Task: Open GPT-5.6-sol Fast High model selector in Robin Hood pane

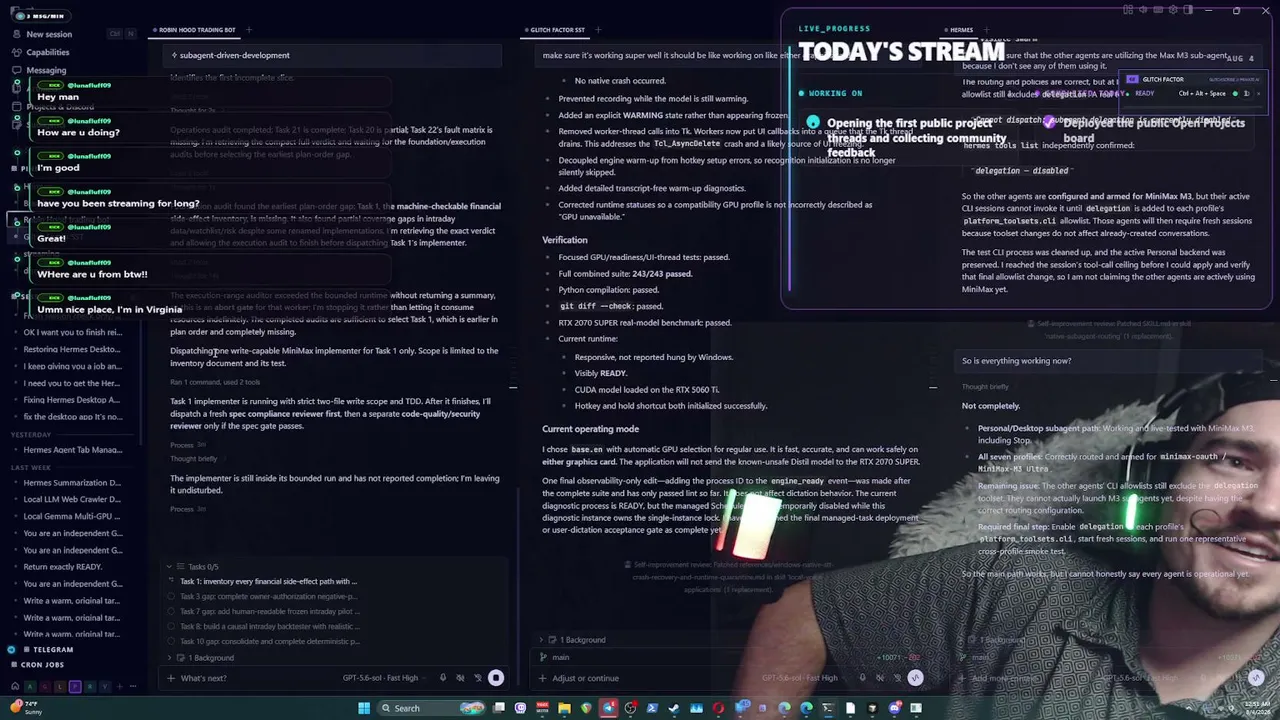Action: (x=380, y=678)
